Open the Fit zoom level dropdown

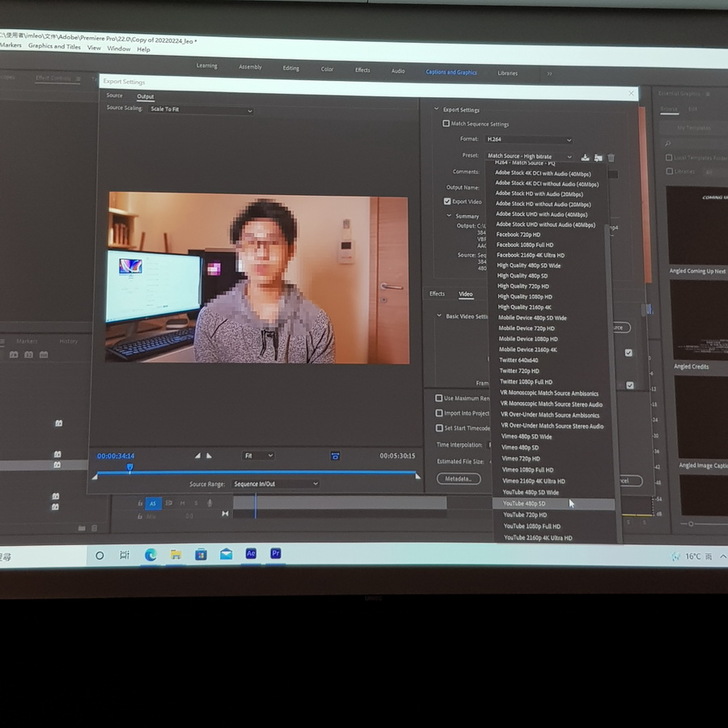click(258, 455)
